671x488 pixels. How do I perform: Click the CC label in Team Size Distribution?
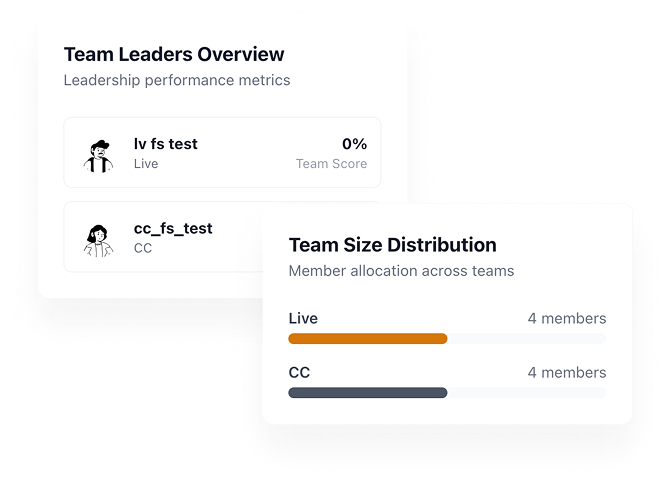pos(299,373)
